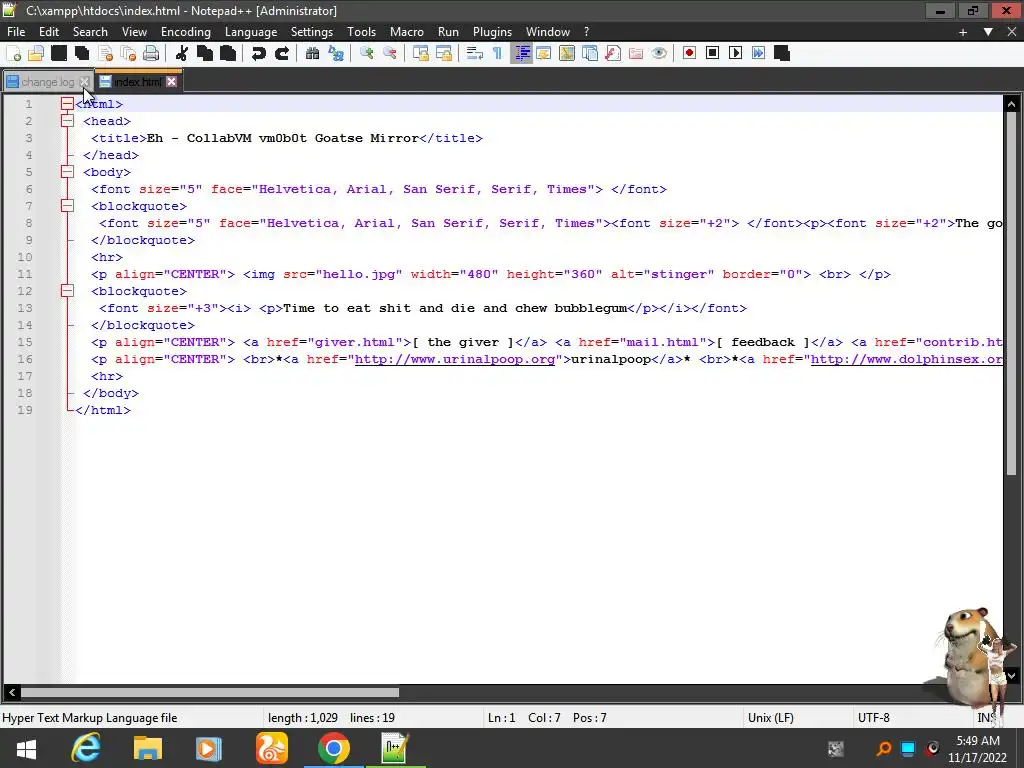Click the vertical scrollbar up arrow

click(x=1011, y=104)
